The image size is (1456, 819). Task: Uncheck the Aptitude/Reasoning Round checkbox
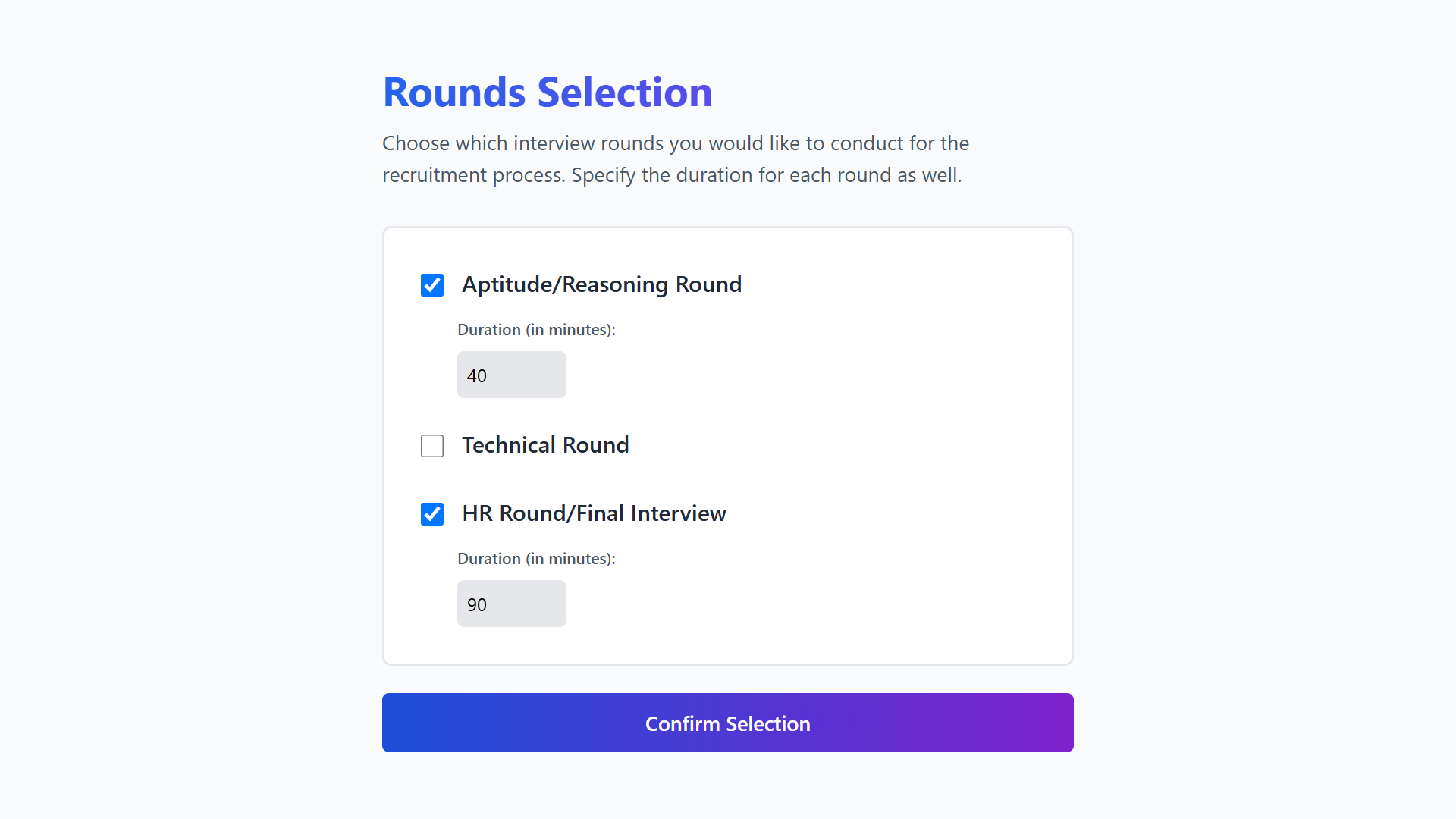pos(432,285)
